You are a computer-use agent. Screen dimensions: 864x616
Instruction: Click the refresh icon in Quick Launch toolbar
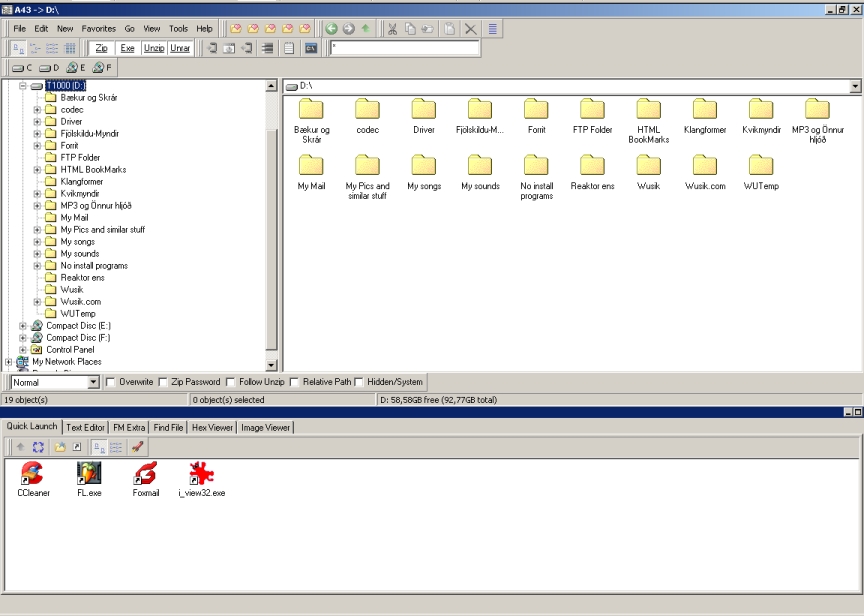pyautogui.click(x=40, y=447)
